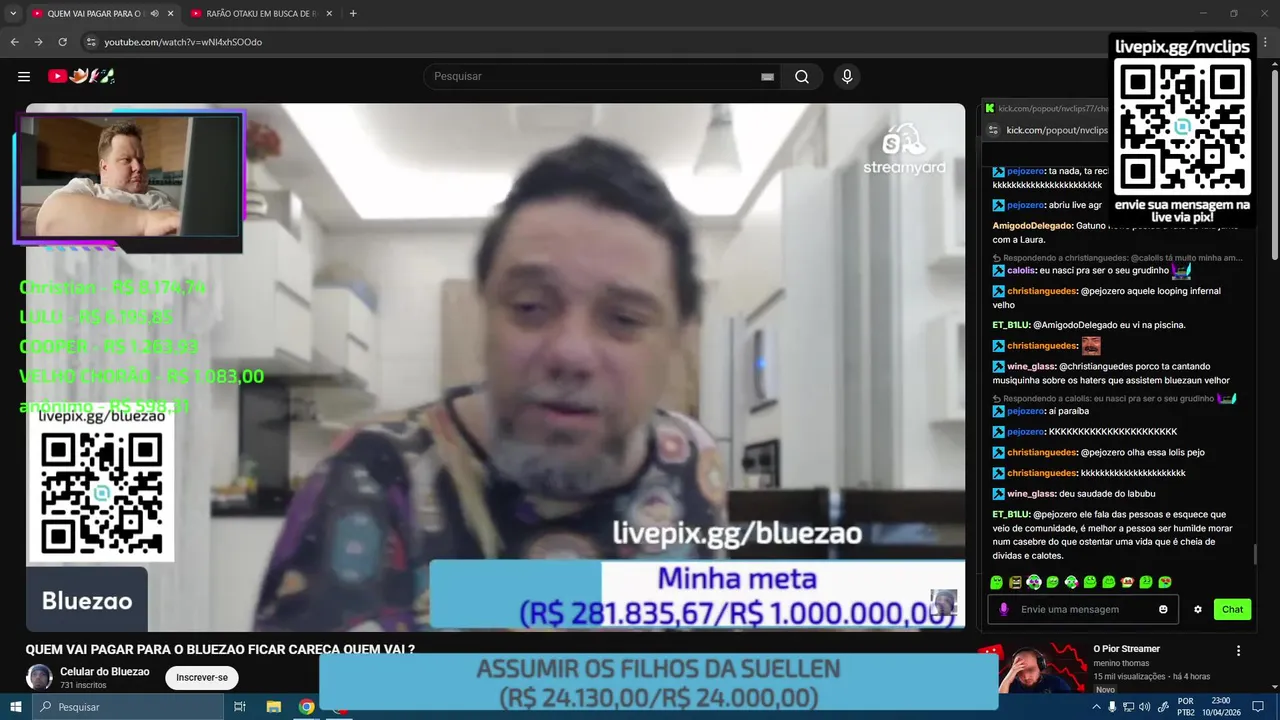This screenshot has height=720, width=1280.
Task: Send message with the green Chat button
Action: (1232, 609)
